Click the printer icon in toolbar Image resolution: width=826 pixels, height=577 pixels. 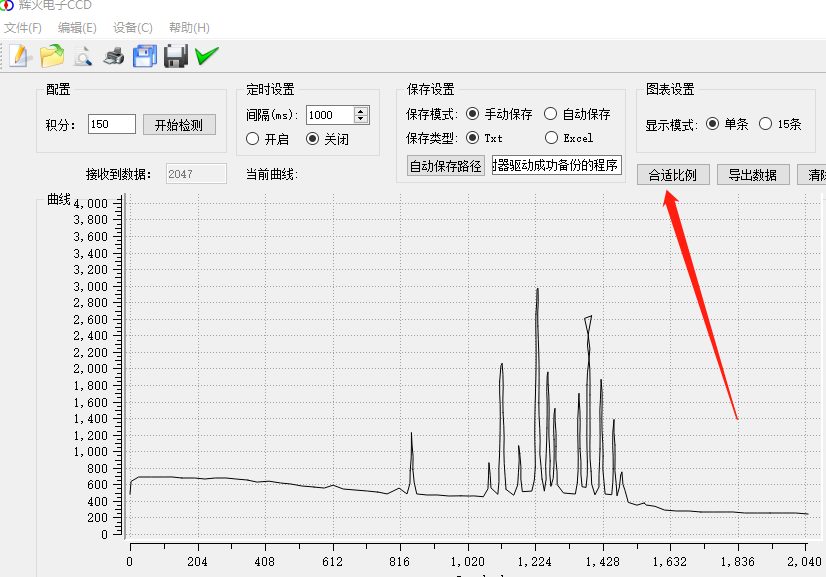point(114,56)
